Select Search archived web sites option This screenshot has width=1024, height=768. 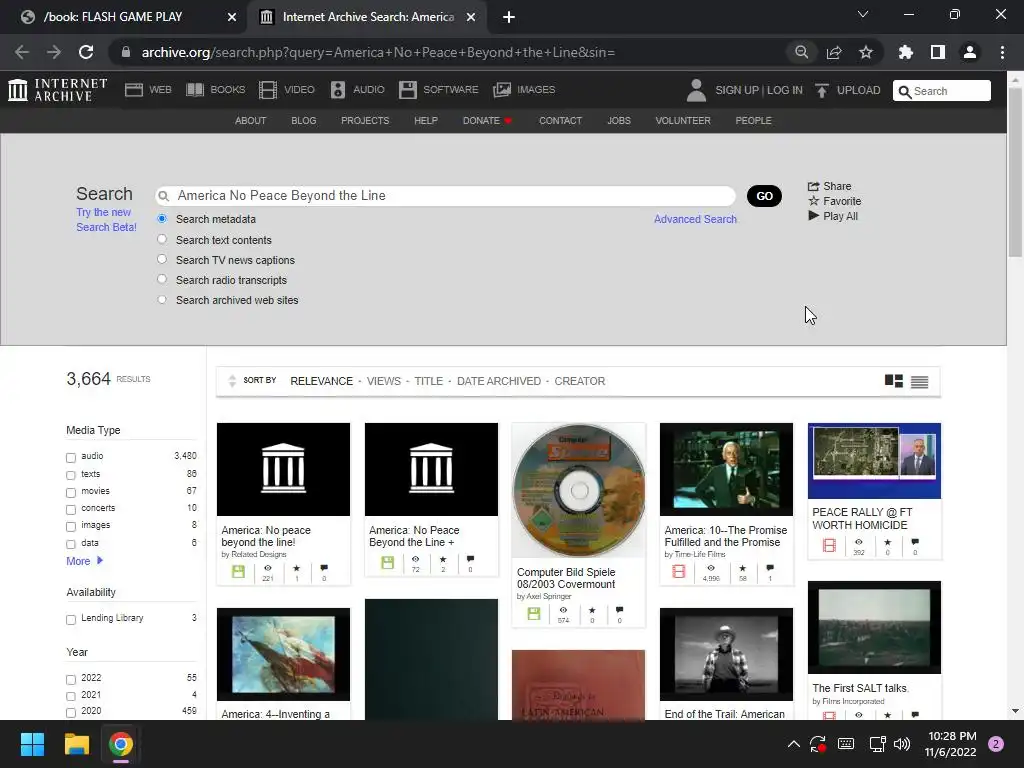(162, 300)
